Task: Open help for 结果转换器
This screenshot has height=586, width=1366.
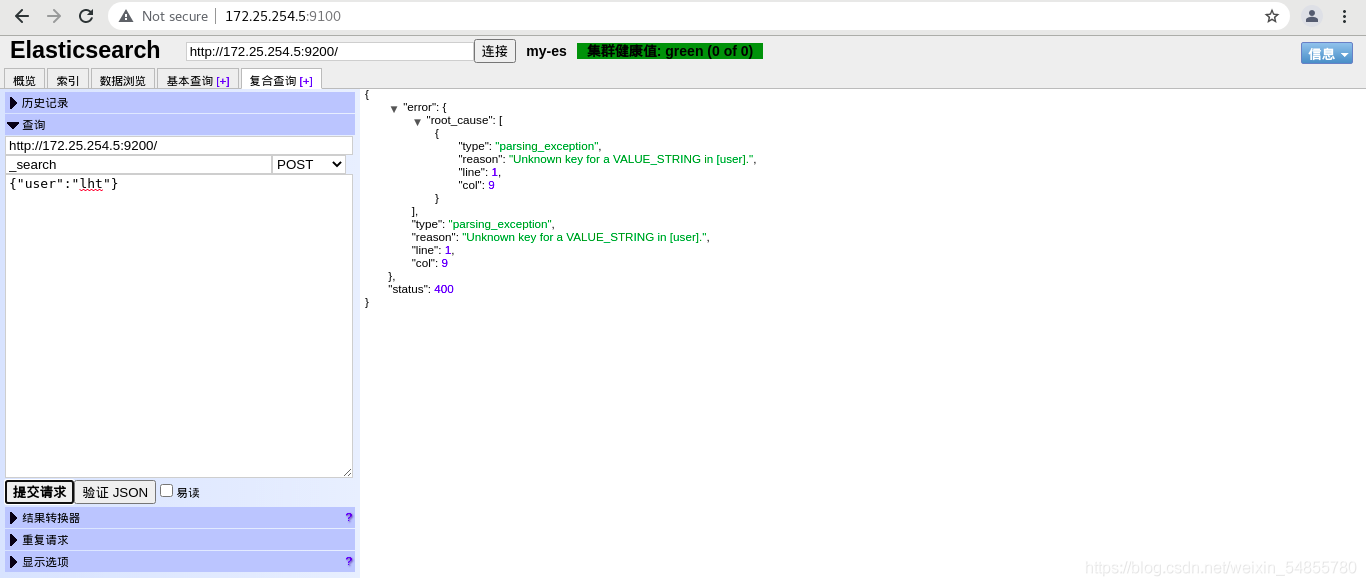Action: pyautogui.click(x=349, y=517)
